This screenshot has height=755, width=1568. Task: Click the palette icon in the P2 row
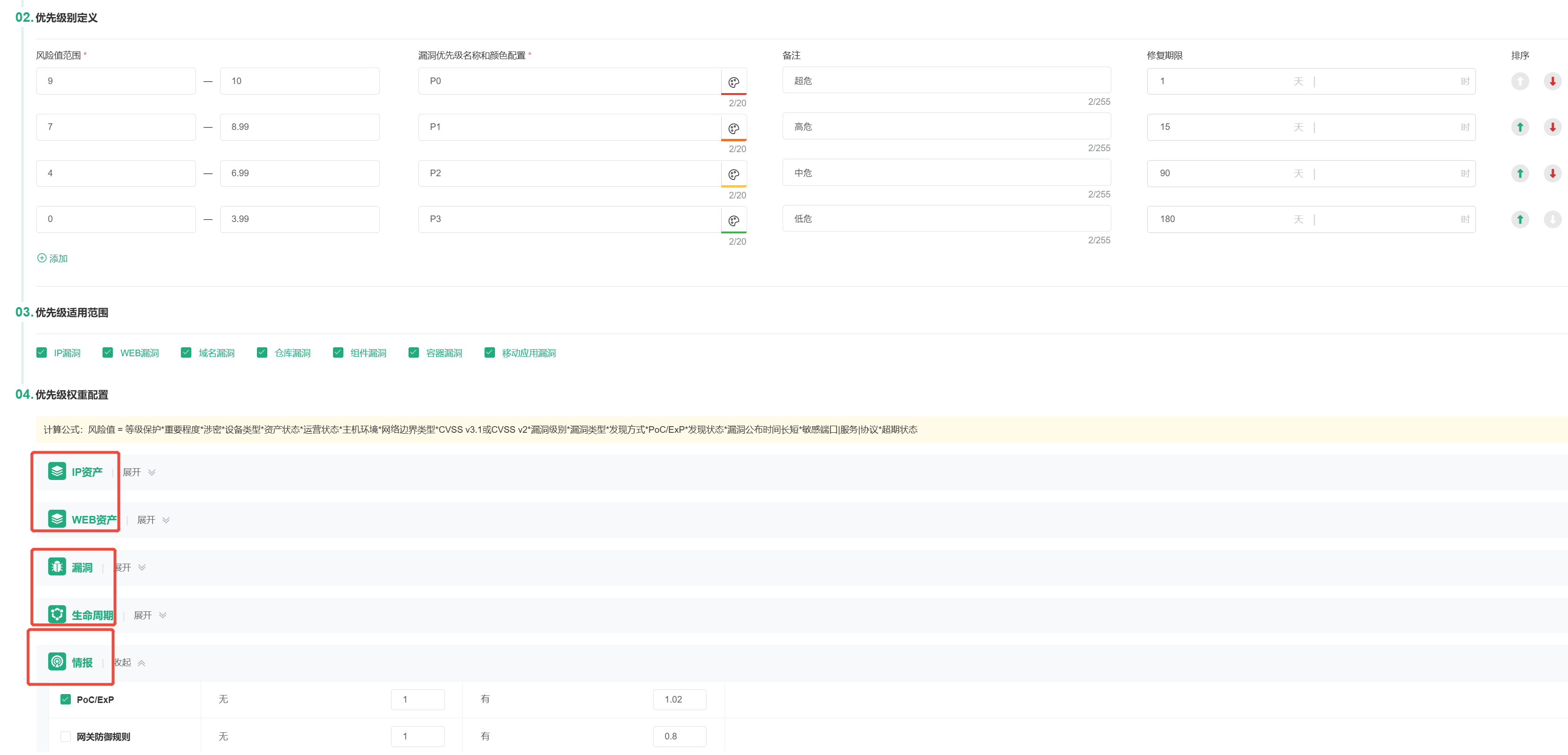(733, 174)
